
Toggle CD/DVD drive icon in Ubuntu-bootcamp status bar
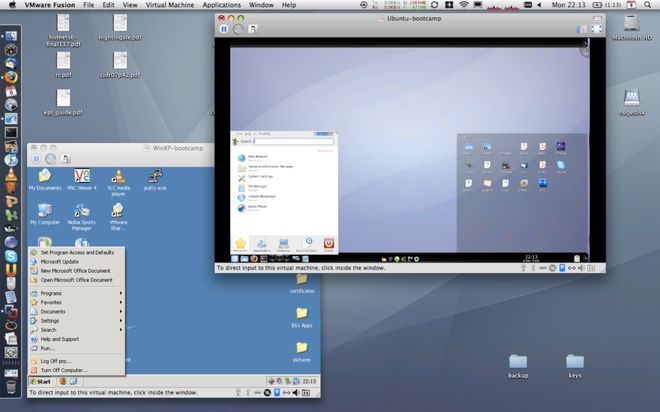pyautogui.click(x=552, y=268)
